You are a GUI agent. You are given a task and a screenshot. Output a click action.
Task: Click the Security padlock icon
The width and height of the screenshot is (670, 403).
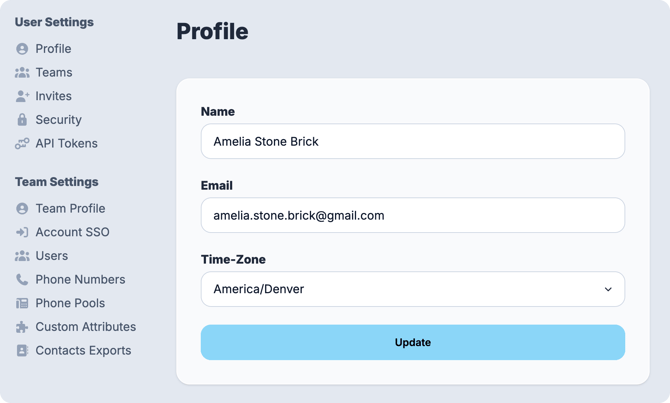[22, 120]
